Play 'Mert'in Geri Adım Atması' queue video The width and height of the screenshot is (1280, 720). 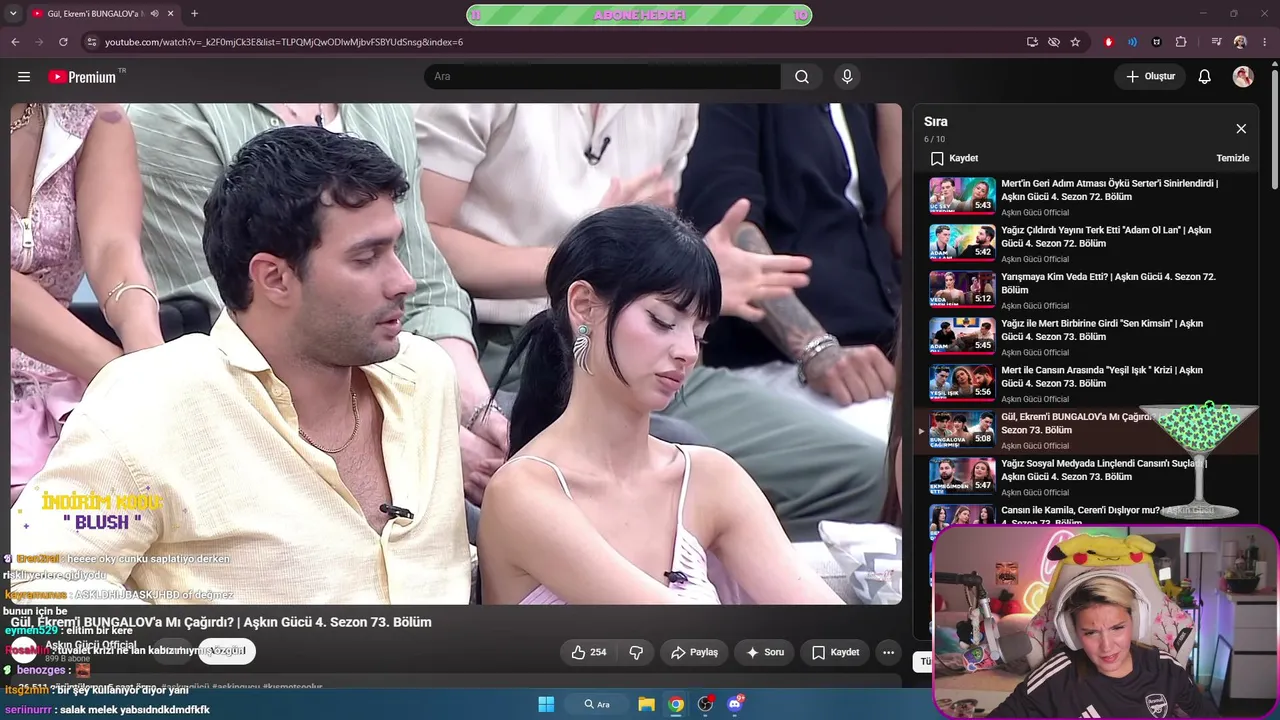coord(1109,190)
